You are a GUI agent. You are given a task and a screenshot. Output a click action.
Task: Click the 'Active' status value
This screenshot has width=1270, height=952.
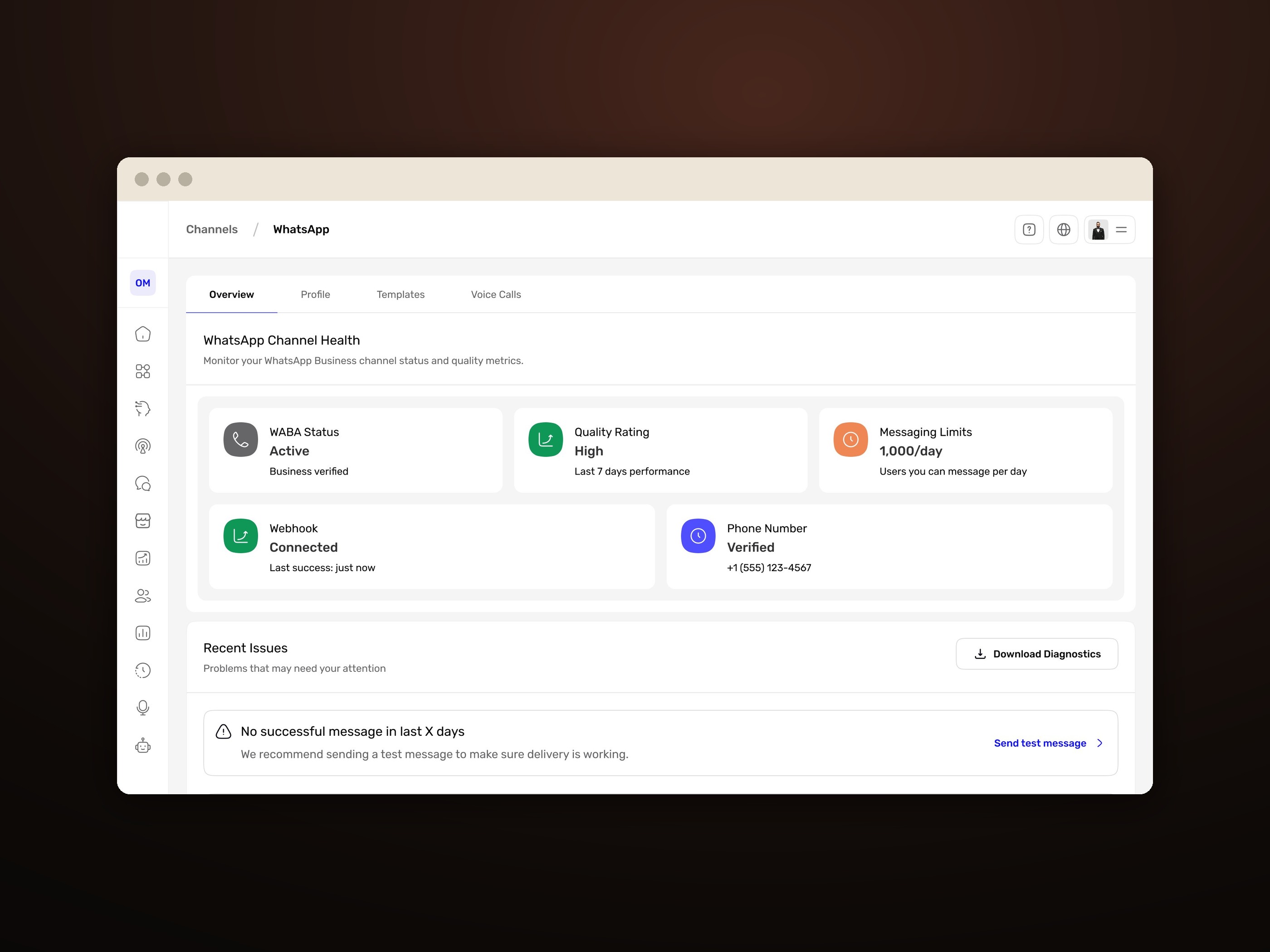(x=289, y=451)
